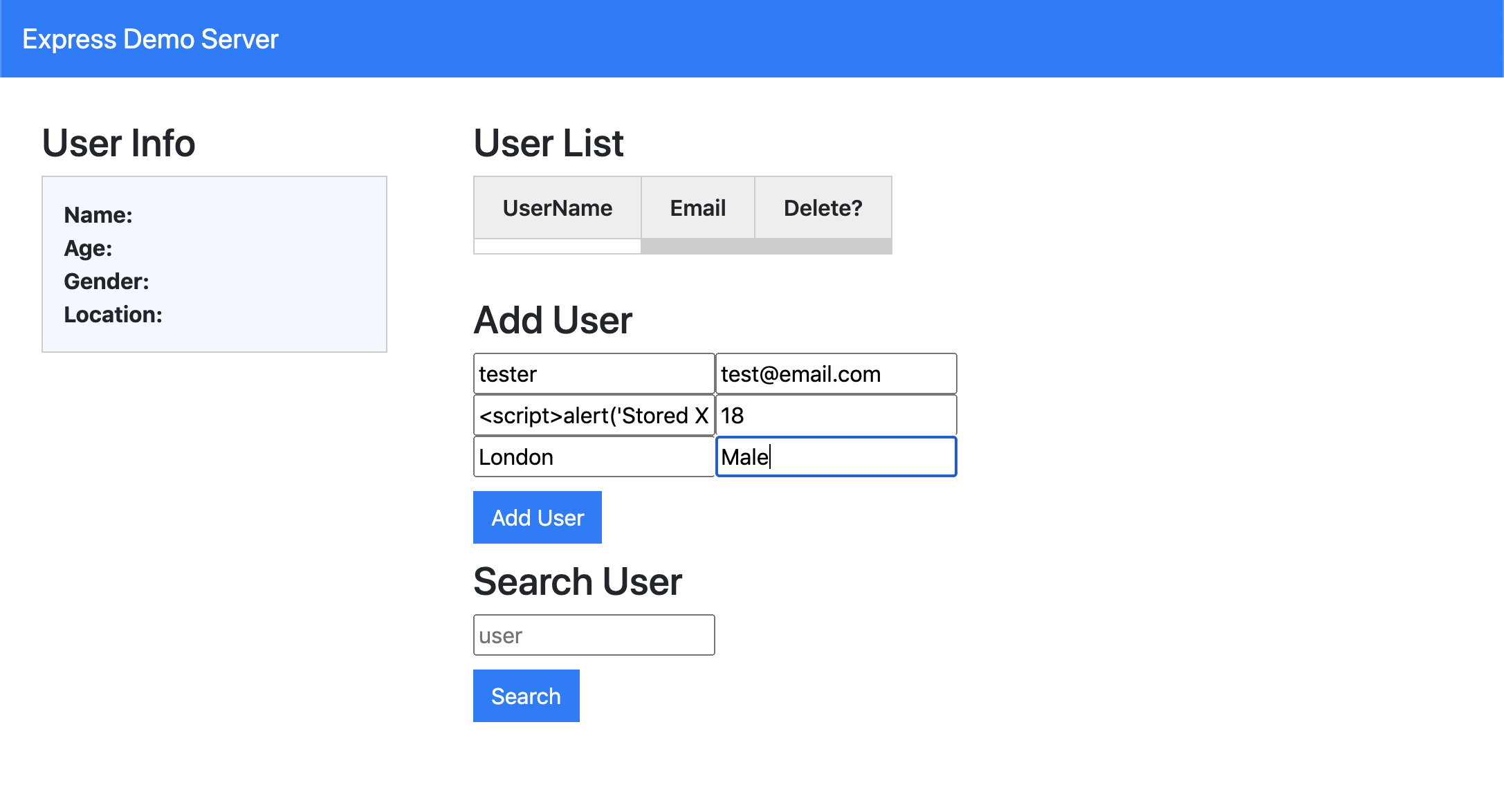The width and height of the screenshot is (1504, 812).
Task: Click the Email column header
Action: click(x=698, y=207)
